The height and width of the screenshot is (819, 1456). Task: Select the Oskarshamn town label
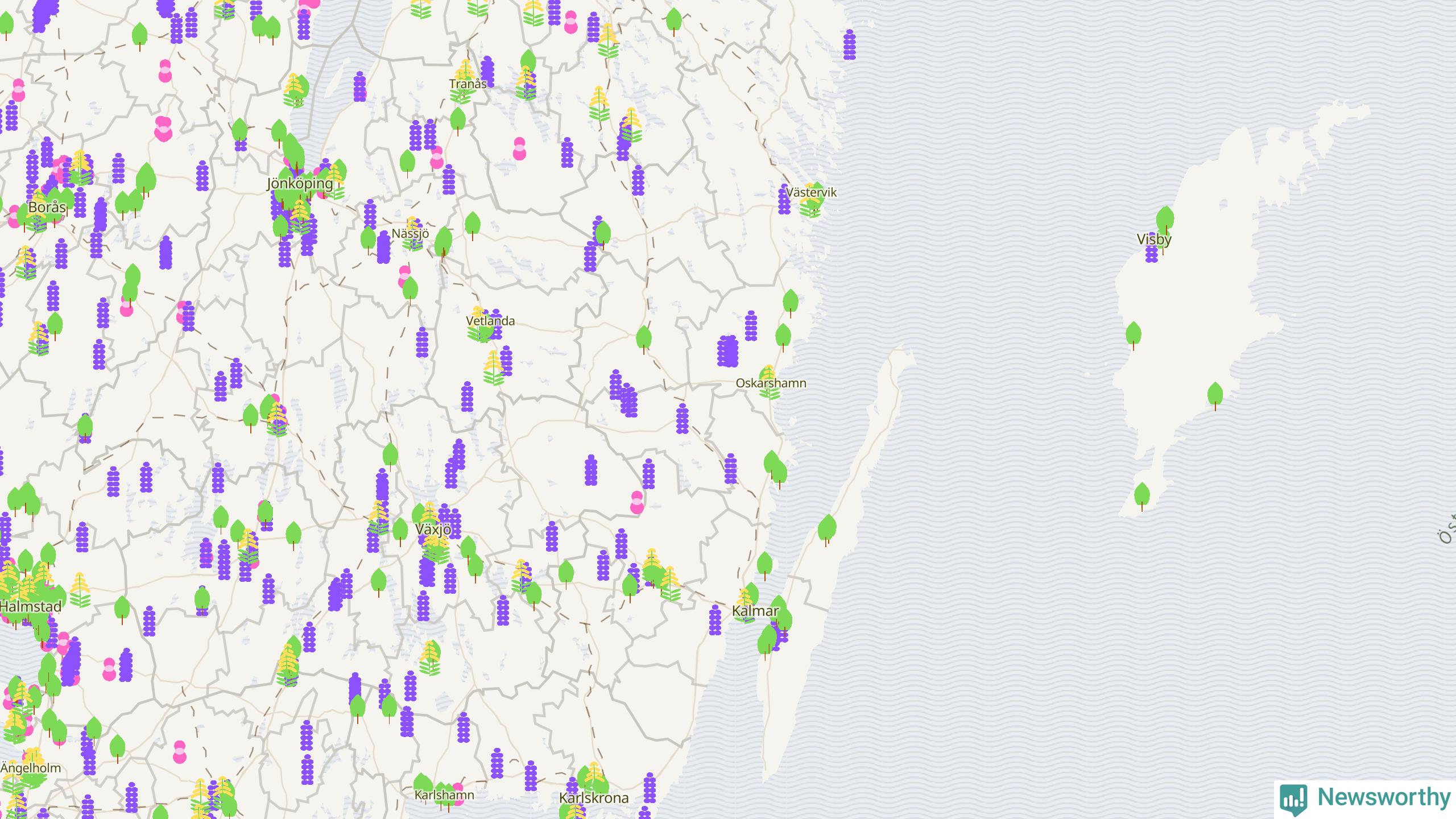click(771, 383)
